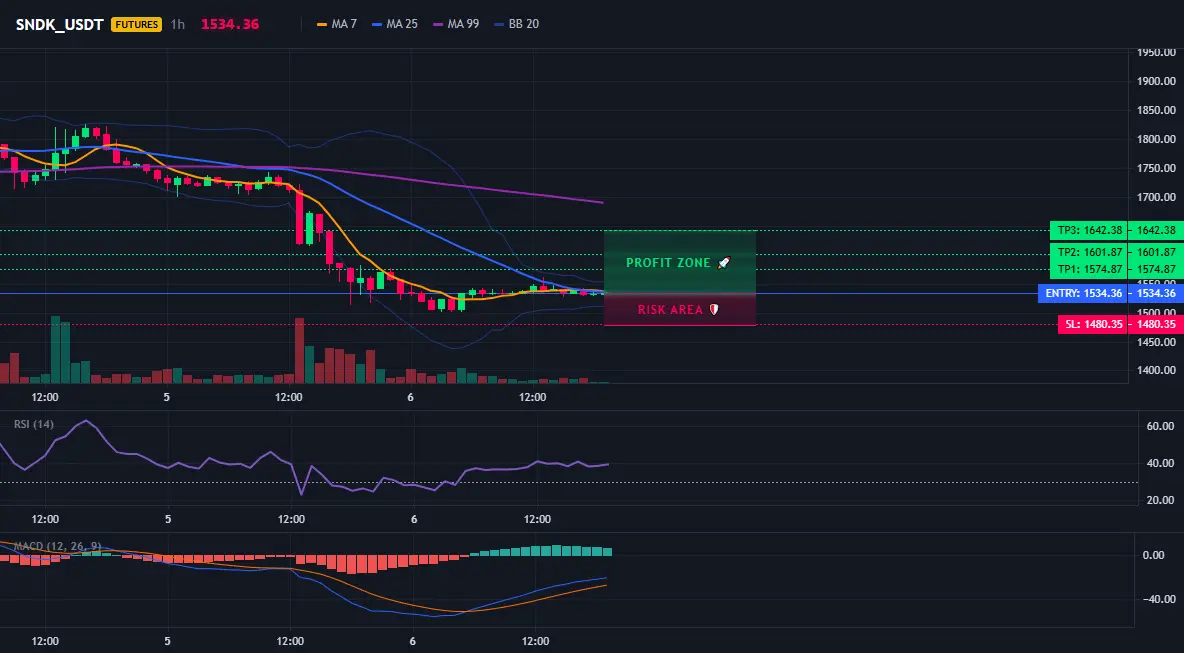Toggle the MA 99 legend entry
This screenshot has height=653, width=1184.
coord(456,24)
